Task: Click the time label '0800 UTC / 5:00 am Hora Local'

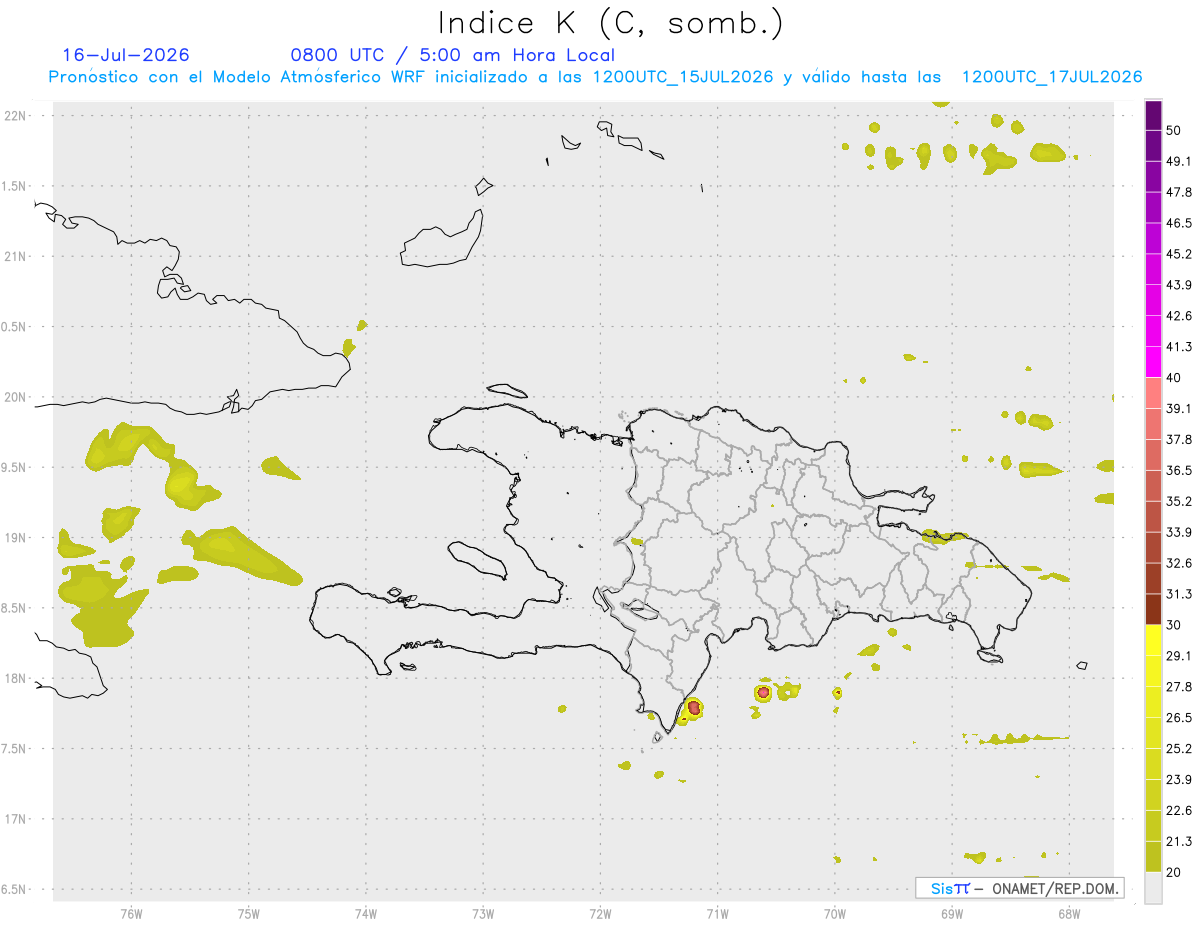Action: [x=452, y=55]
